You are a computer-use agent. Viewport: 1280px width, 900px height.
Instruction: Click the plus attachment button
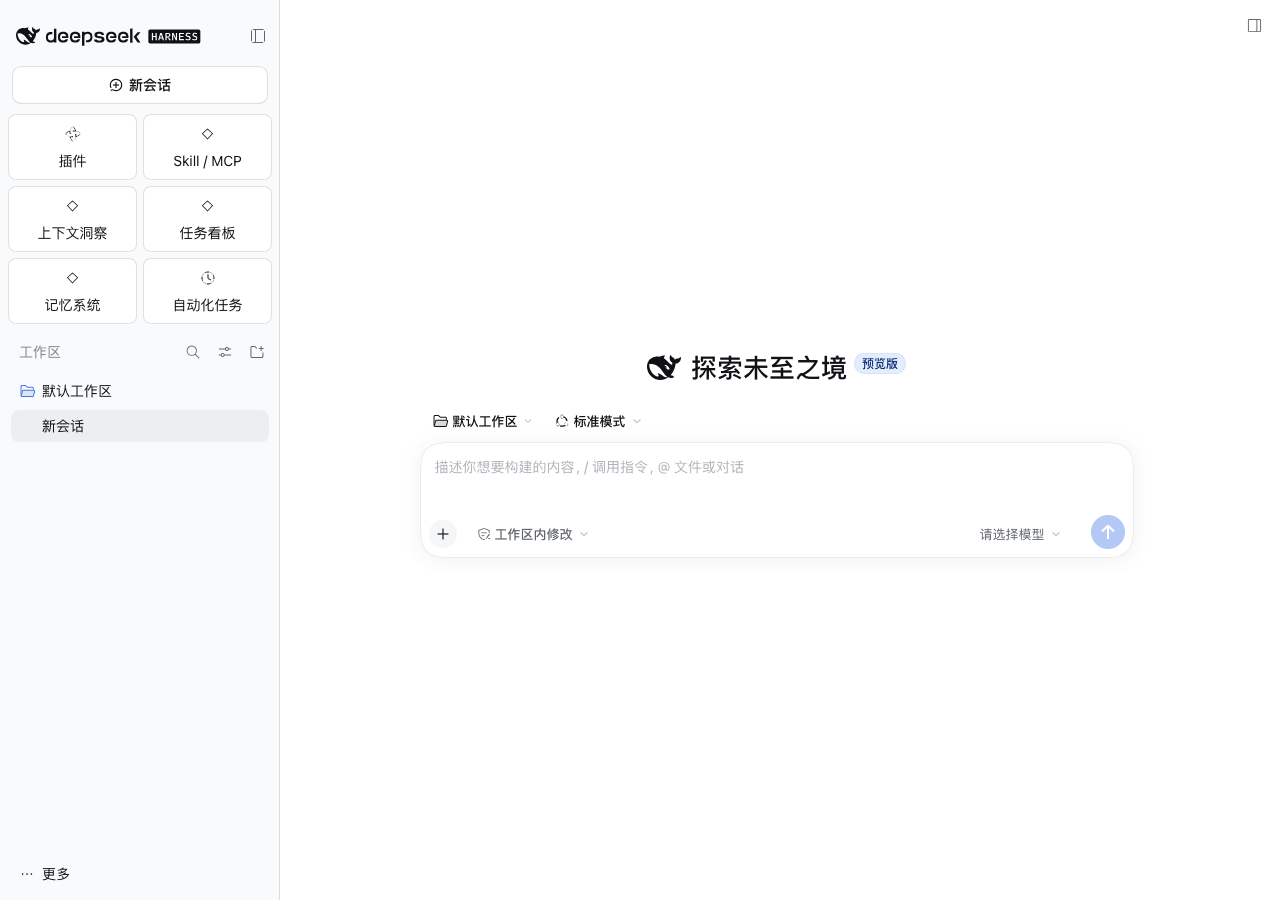pyautogui.click(x=443, y=534)
